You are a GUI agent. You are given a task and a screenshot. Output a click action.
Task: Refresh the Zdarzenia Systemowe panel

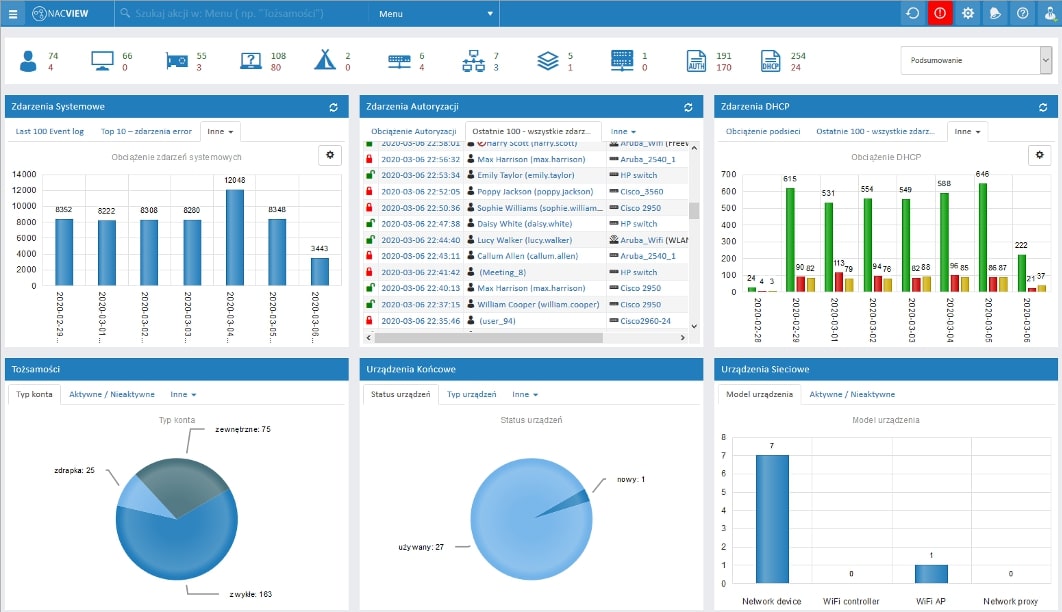(333, 107)
